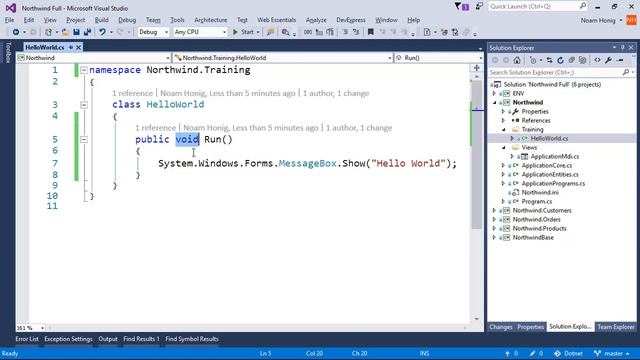This screenshot has height=360, width=640.
Task: Switch to the Changes tab
Action: (x=501, y=327)
